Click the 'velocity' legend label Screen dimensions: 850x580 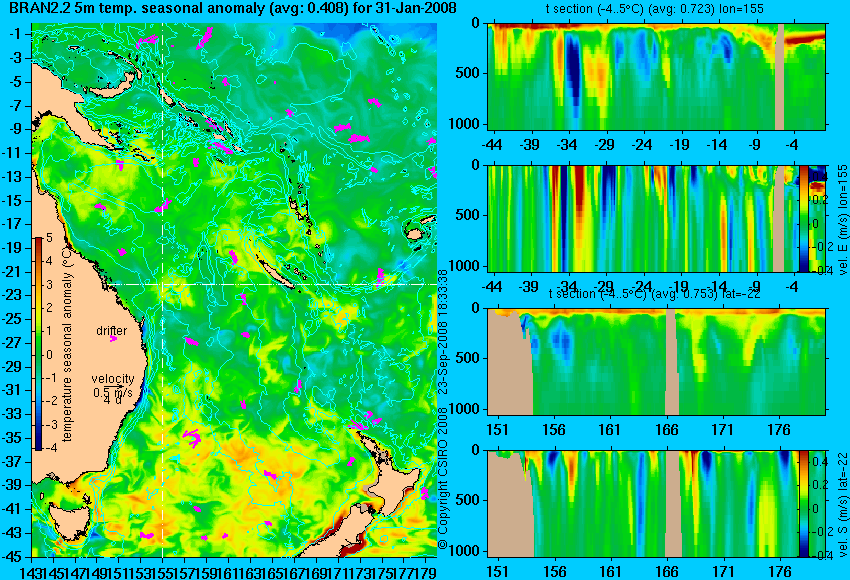coord(113,378)
